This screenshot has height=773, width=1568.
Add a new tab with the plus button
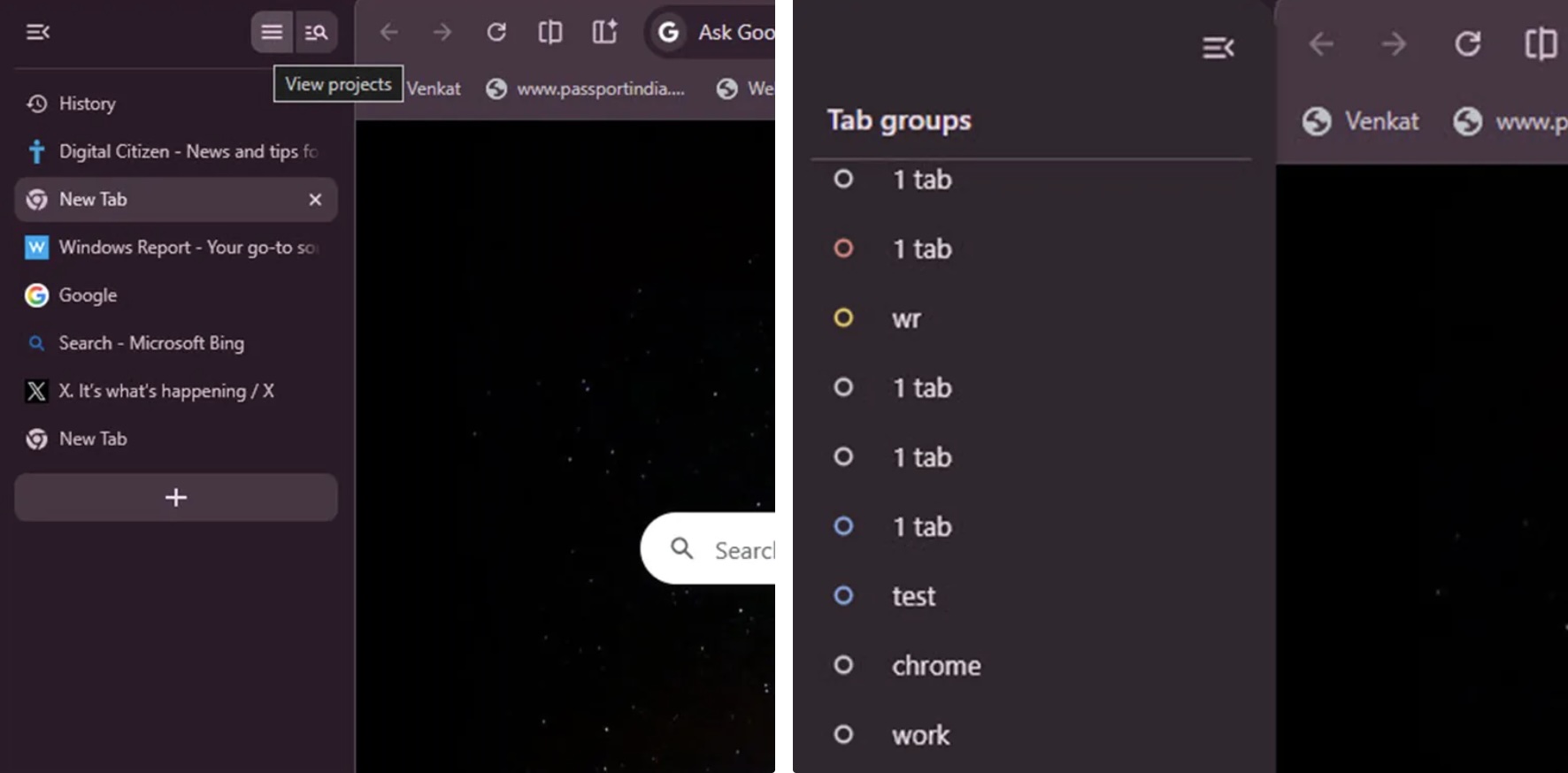coord(176,497)
